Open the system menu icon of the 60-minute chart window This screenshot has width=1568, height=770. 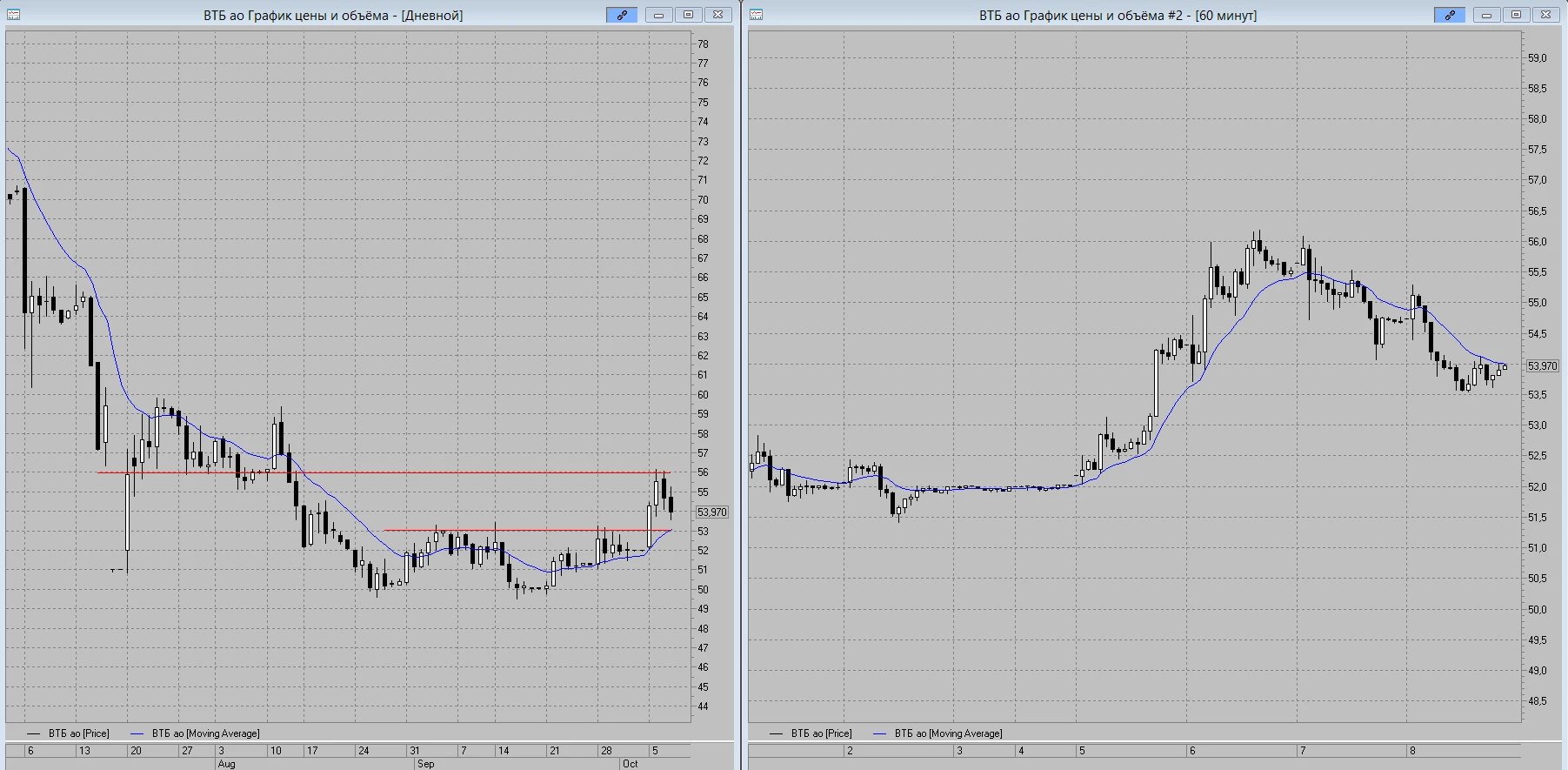point(757,15)
